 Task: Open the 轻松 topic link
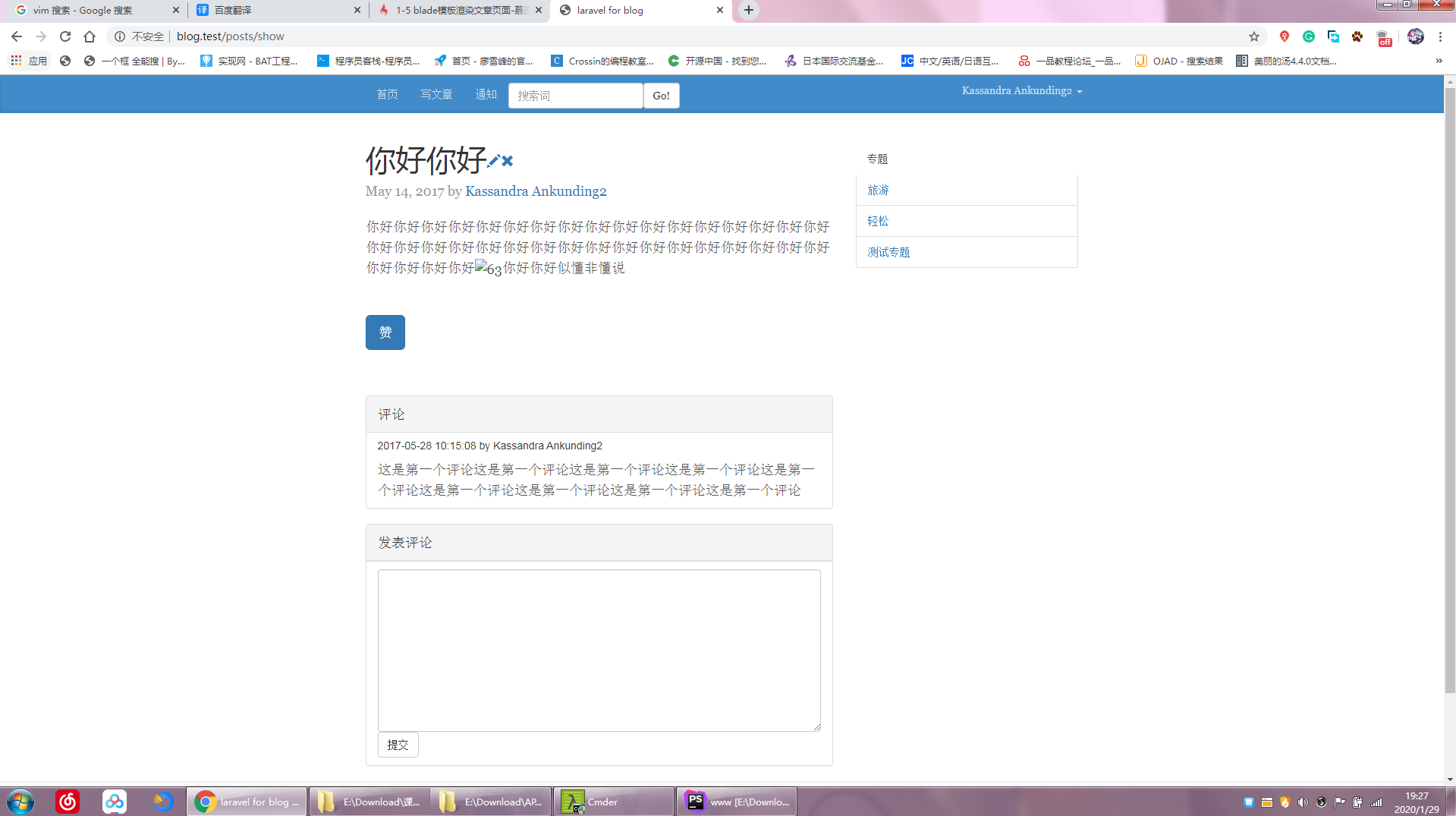(x=878, y=221)
